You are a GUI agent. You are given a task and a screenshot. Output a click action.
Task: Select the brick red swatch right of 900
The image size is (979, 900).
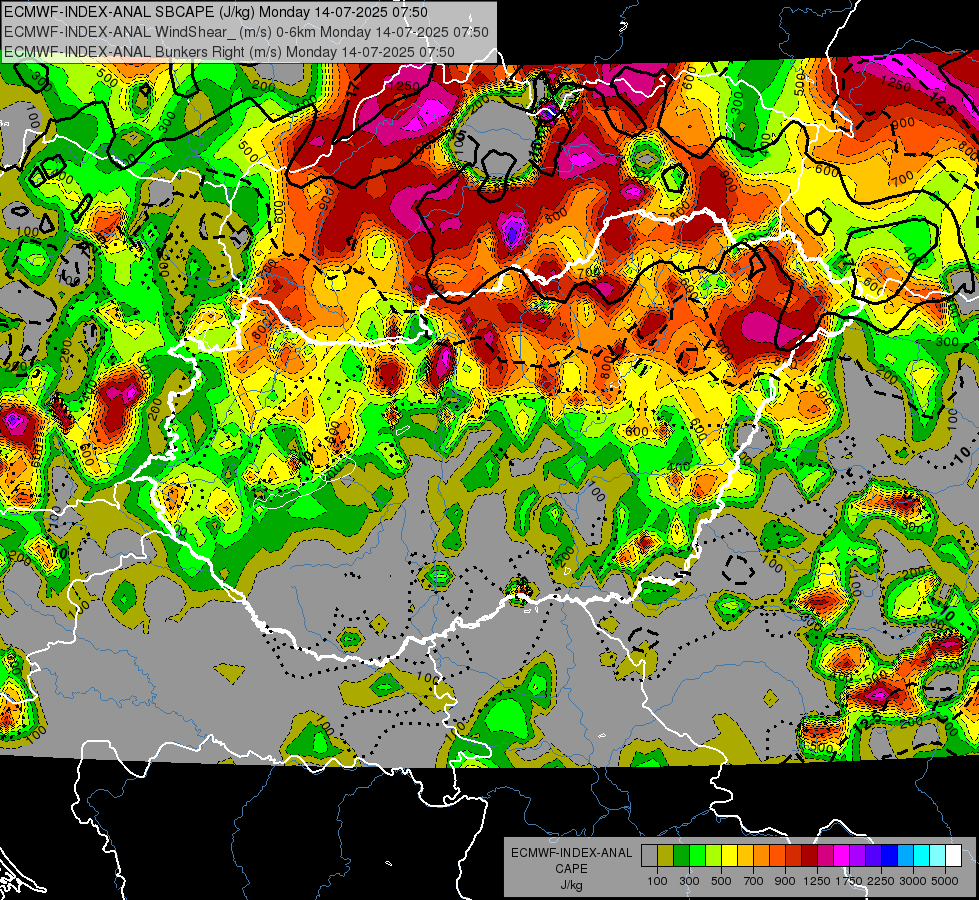[x=794, y=856]
